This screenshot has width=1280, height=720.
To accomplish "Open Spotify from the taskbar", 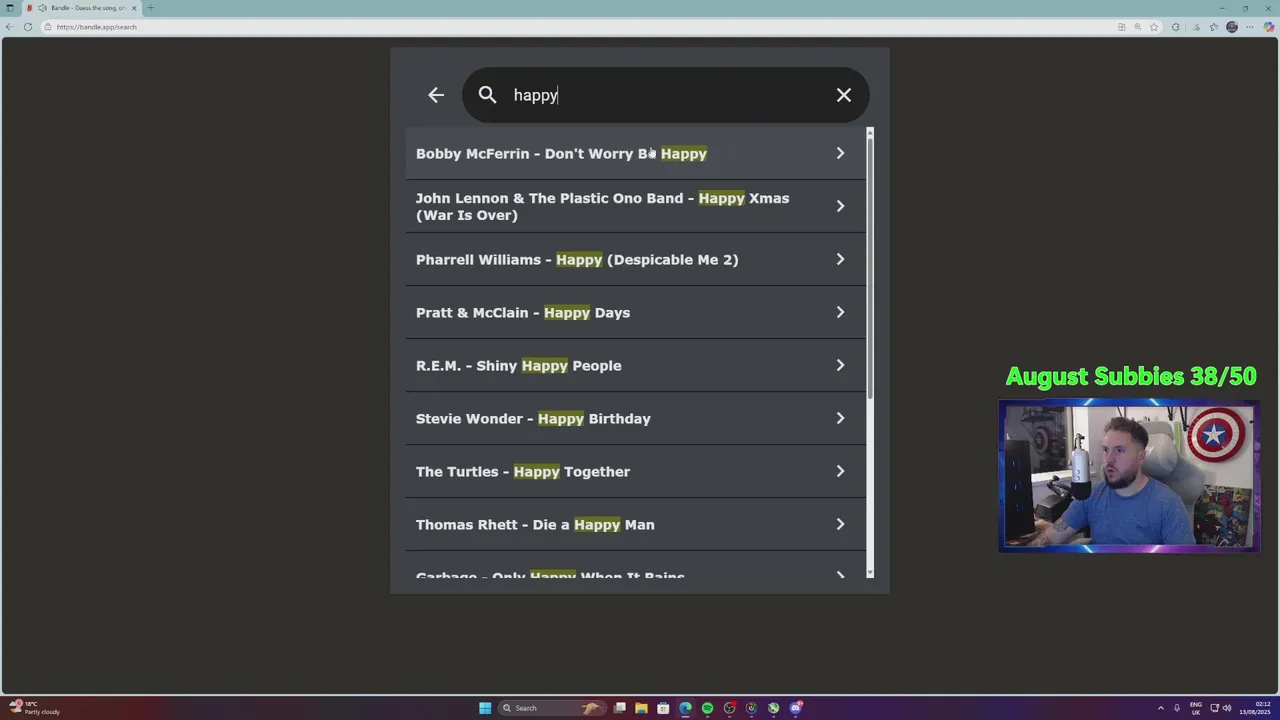I will pos(707,708).
